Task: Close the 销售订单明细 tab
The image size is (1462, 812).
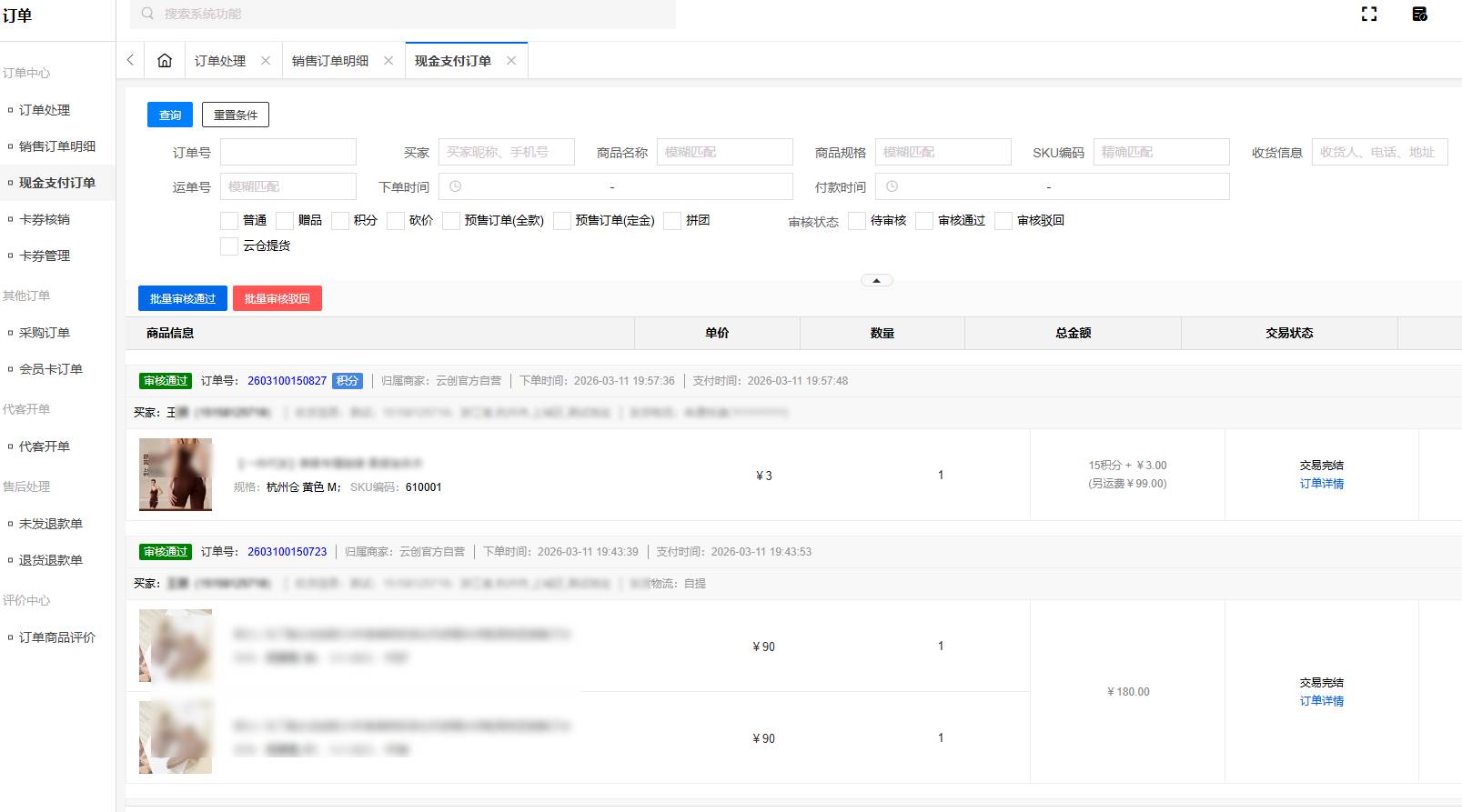Action: click(x=388, y=61)
